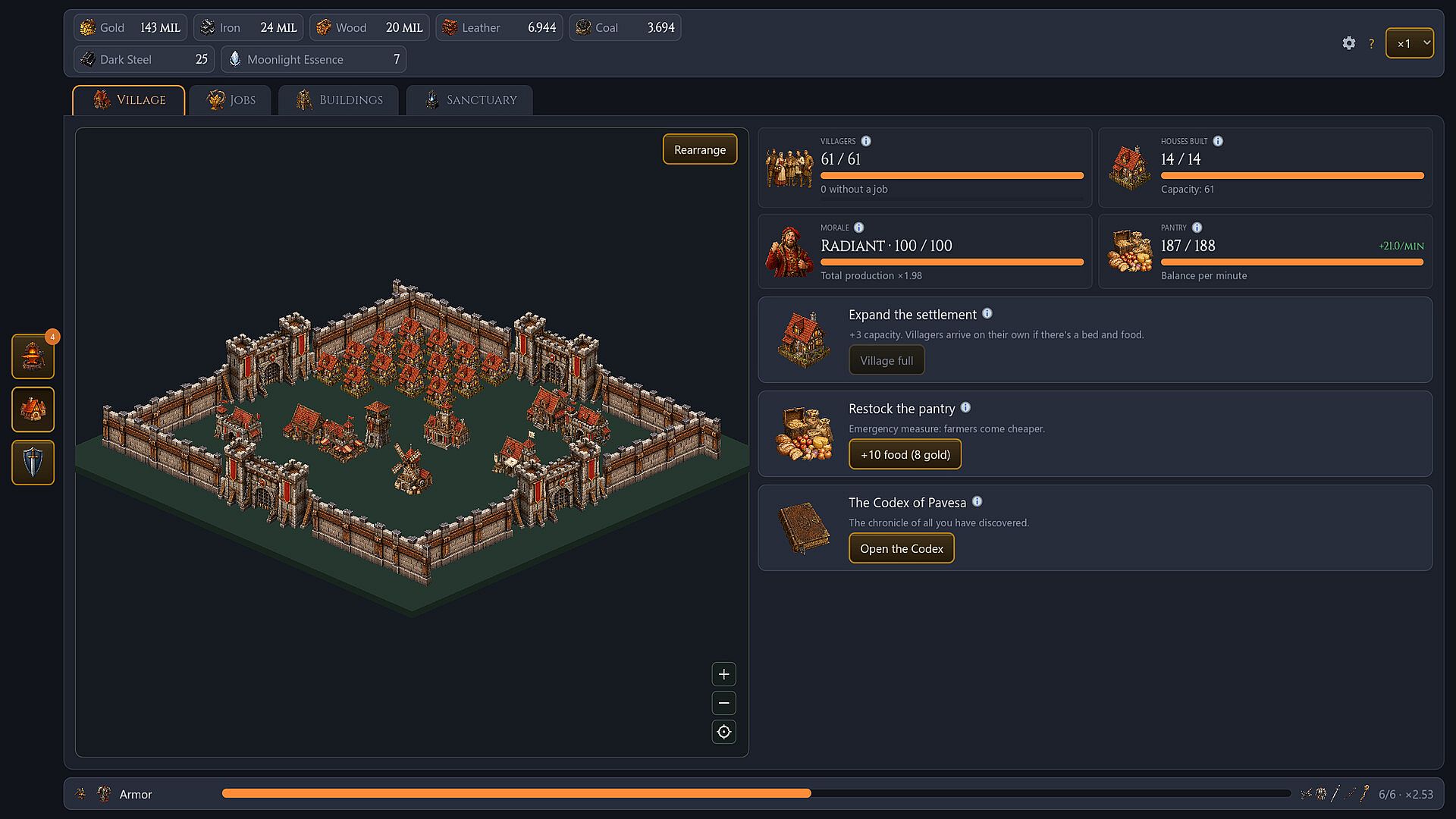Click Open the Codex button

902,548
